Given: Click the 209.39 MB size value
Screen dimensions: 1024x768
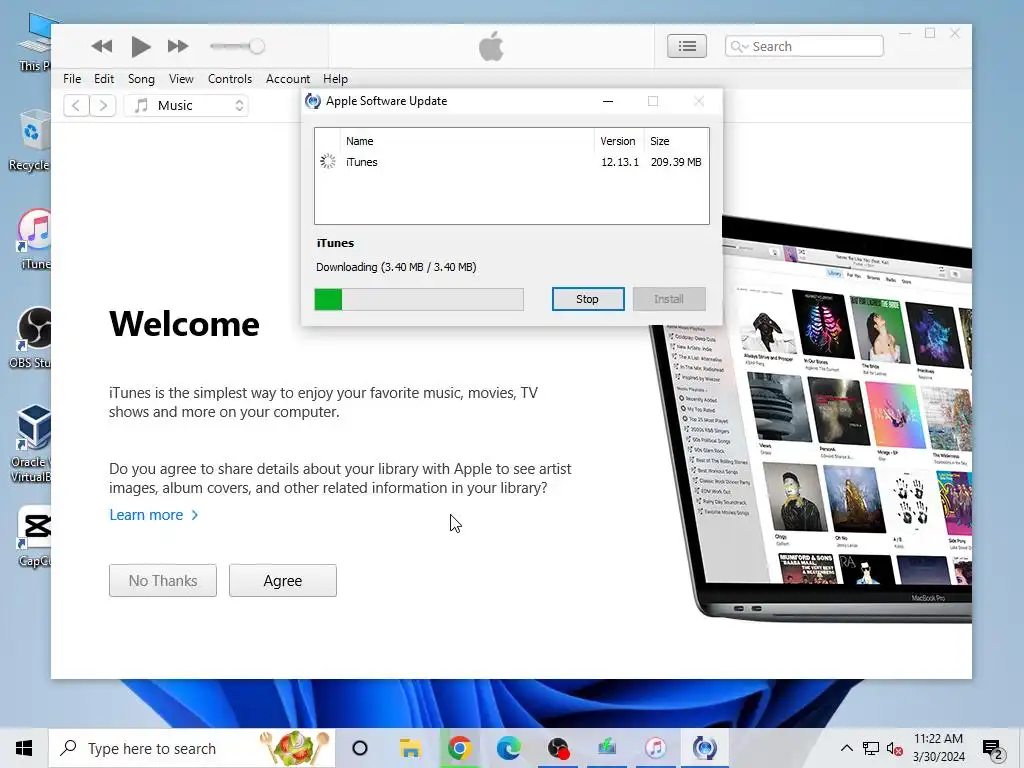Looking at the screenshot, I should pos(676,162).
